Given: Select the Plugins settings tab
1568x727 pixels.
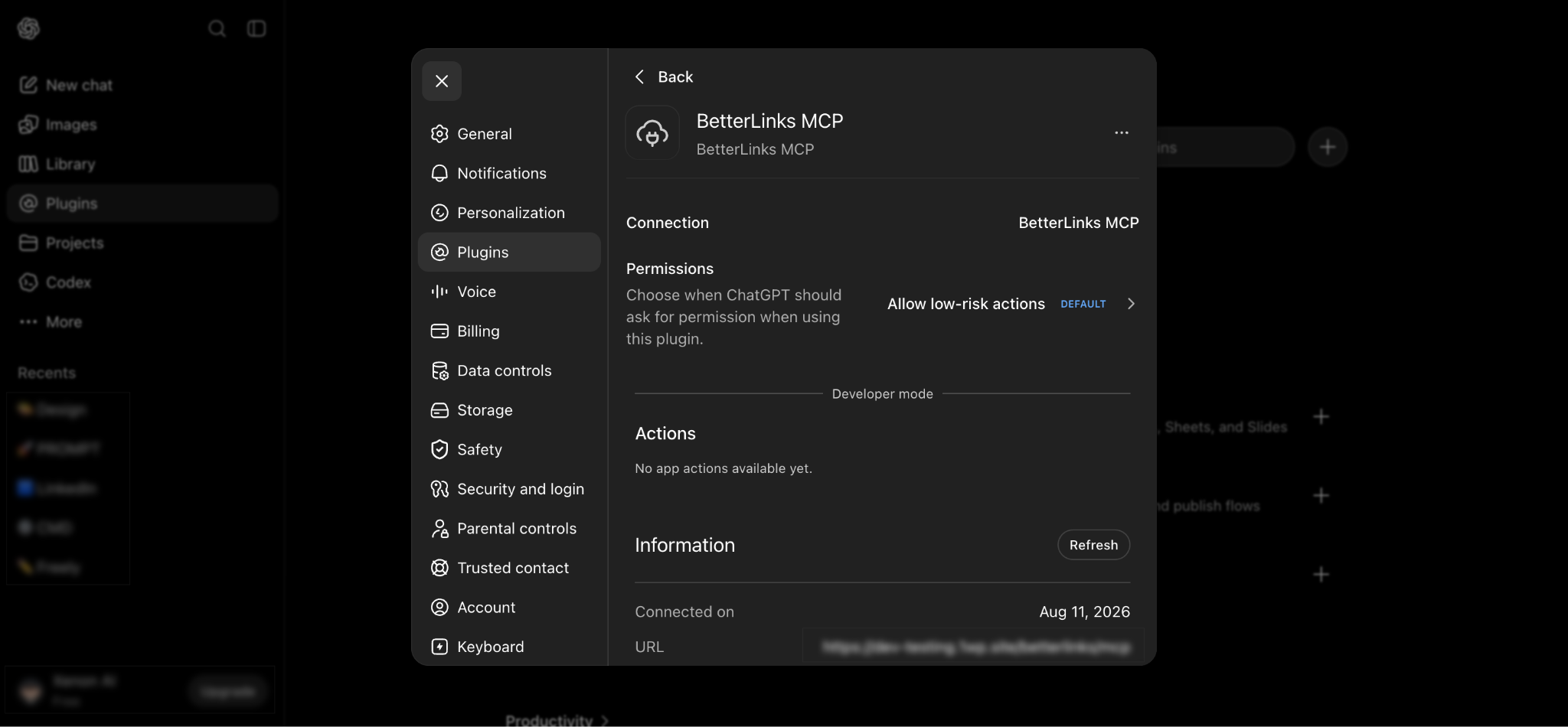Looking at the screenshot, I should pyautogui.click(x=509, y=253).
